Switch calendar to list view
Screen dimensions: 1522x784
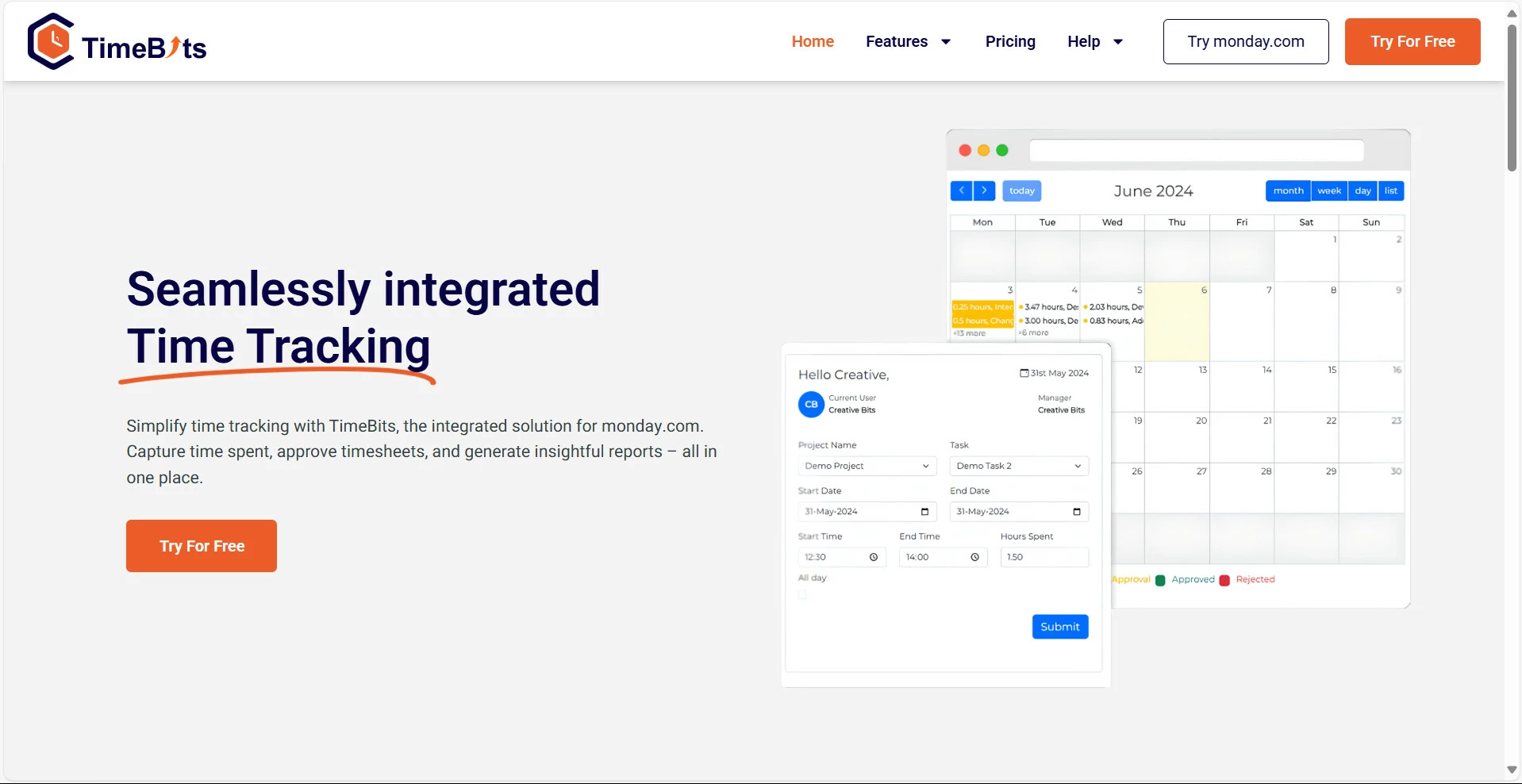click(1390, 190)
